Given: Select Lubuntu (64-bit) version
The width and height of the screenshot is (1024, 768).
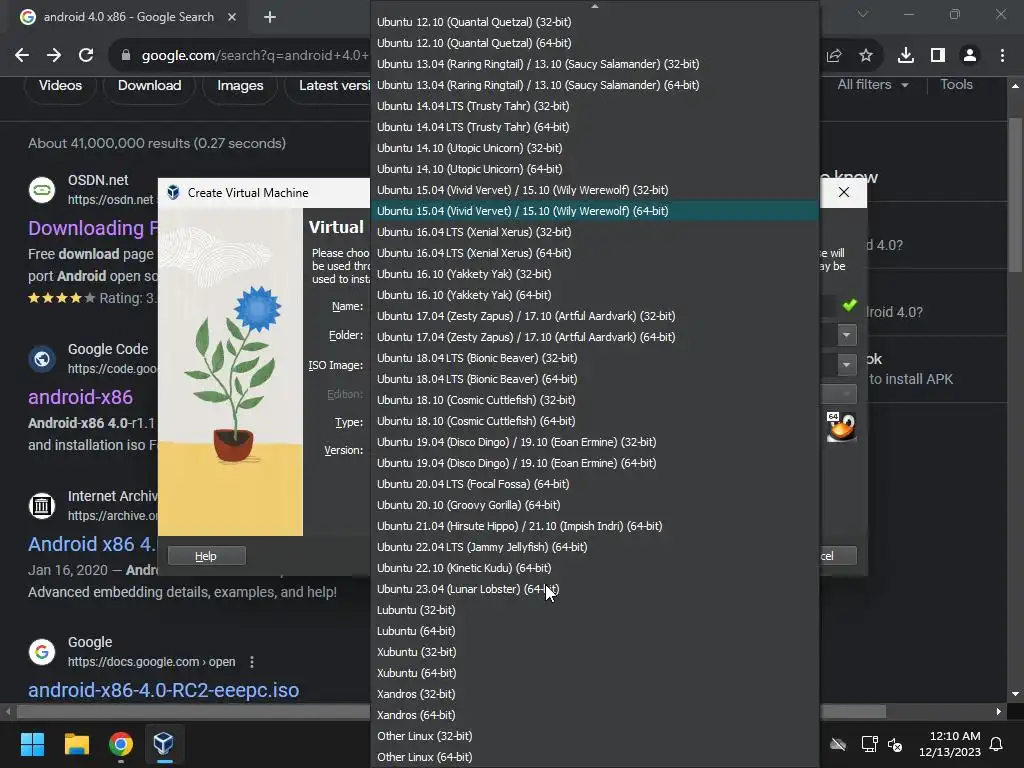Looking at the screenshot, I should click(x=594, y=631).
